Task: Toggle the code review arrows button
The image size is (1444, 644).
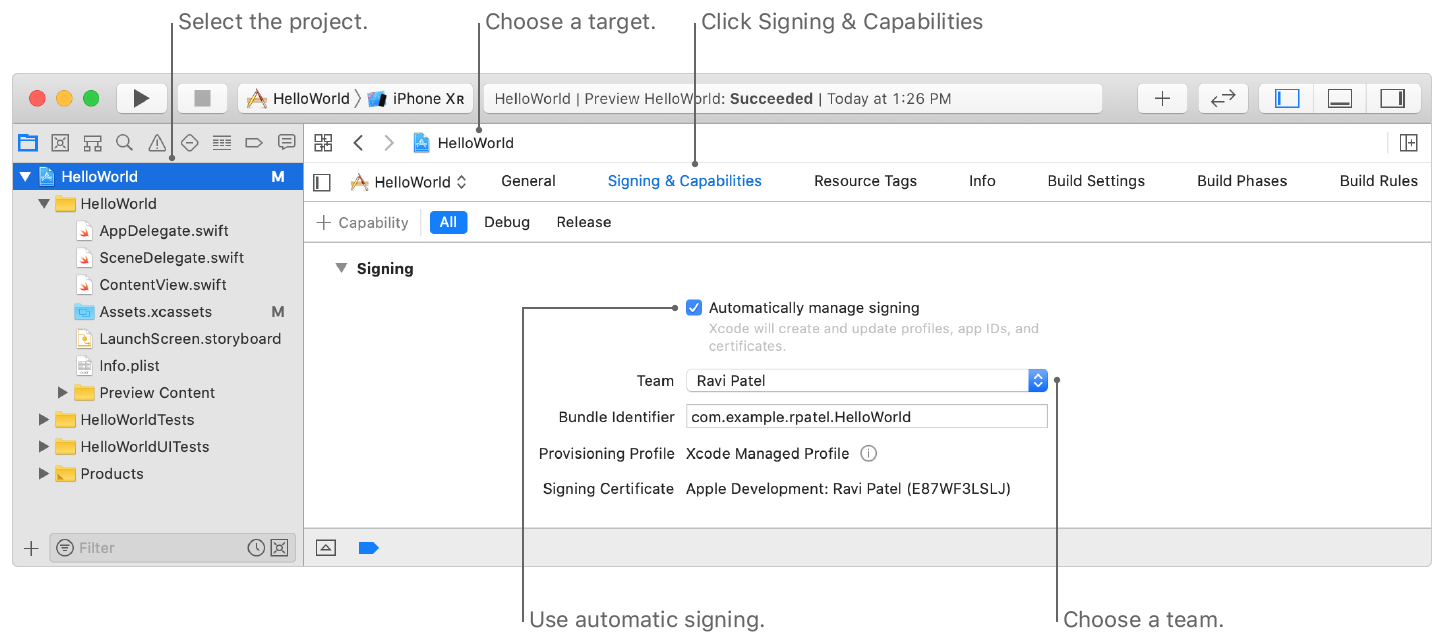Action: click(1223, 98)
